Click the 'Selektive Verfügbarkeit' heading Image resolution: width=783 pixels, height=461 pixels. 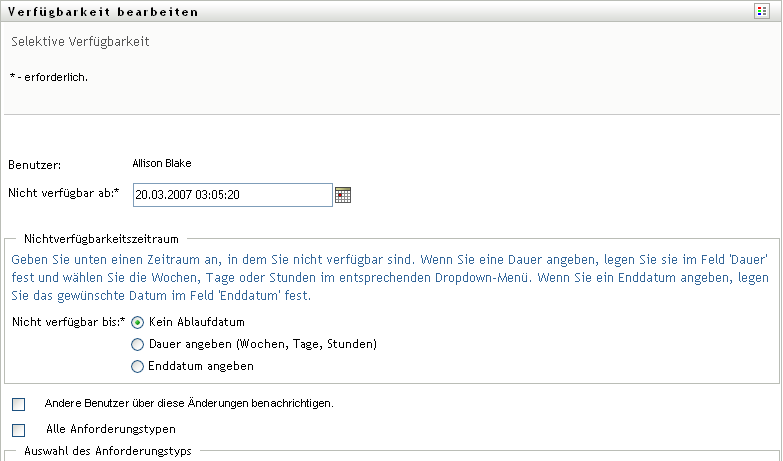(81, 43)
